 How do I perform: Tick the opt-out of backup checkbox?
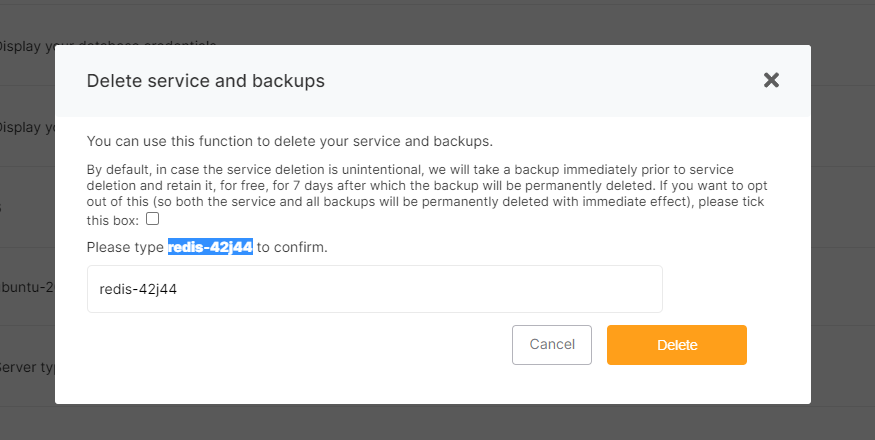pos(152,218)
